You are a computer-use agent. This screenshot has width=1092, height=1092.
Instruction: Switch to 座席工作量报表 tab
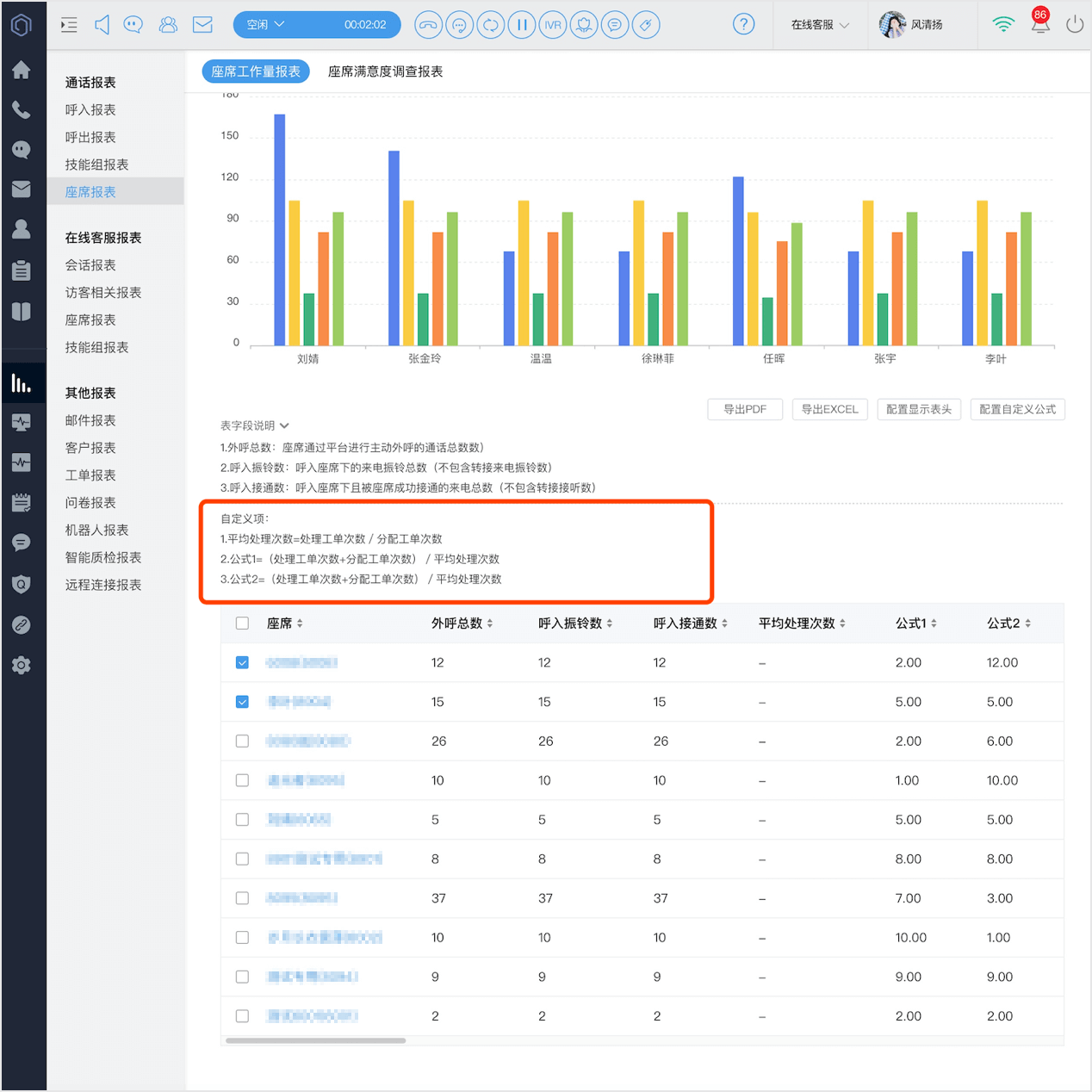pos(256,71)
